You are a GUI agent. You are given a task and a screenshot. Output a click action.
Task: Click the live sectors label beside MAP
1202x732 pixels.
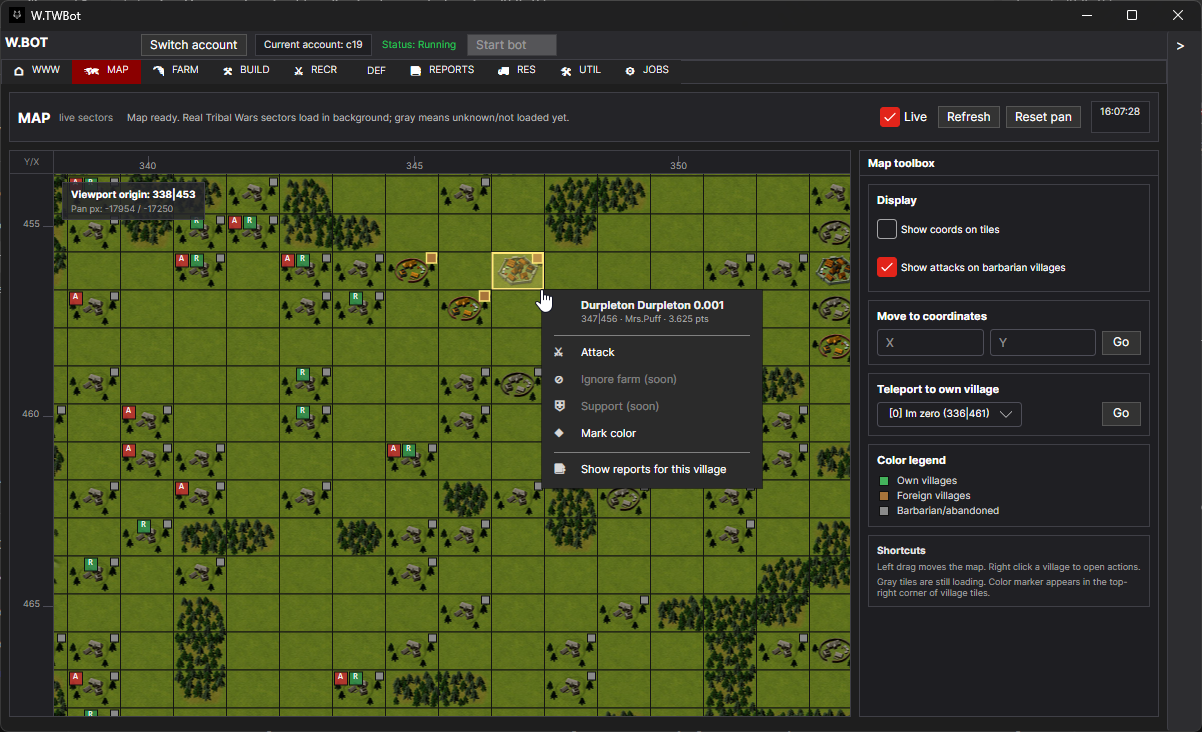click(x=86, y=118)
